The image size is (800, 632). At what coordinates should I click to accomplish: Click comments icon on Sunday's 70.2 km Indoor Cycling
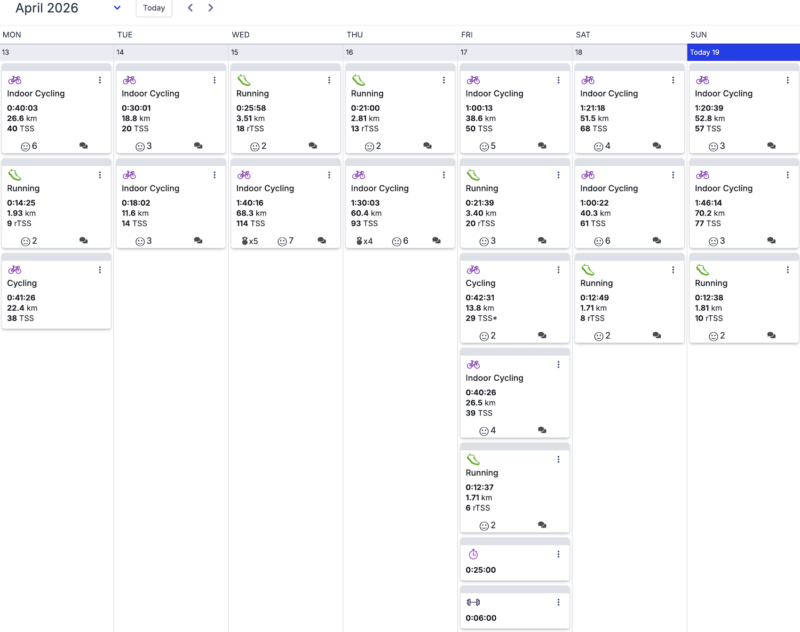(x=771, y=241)
